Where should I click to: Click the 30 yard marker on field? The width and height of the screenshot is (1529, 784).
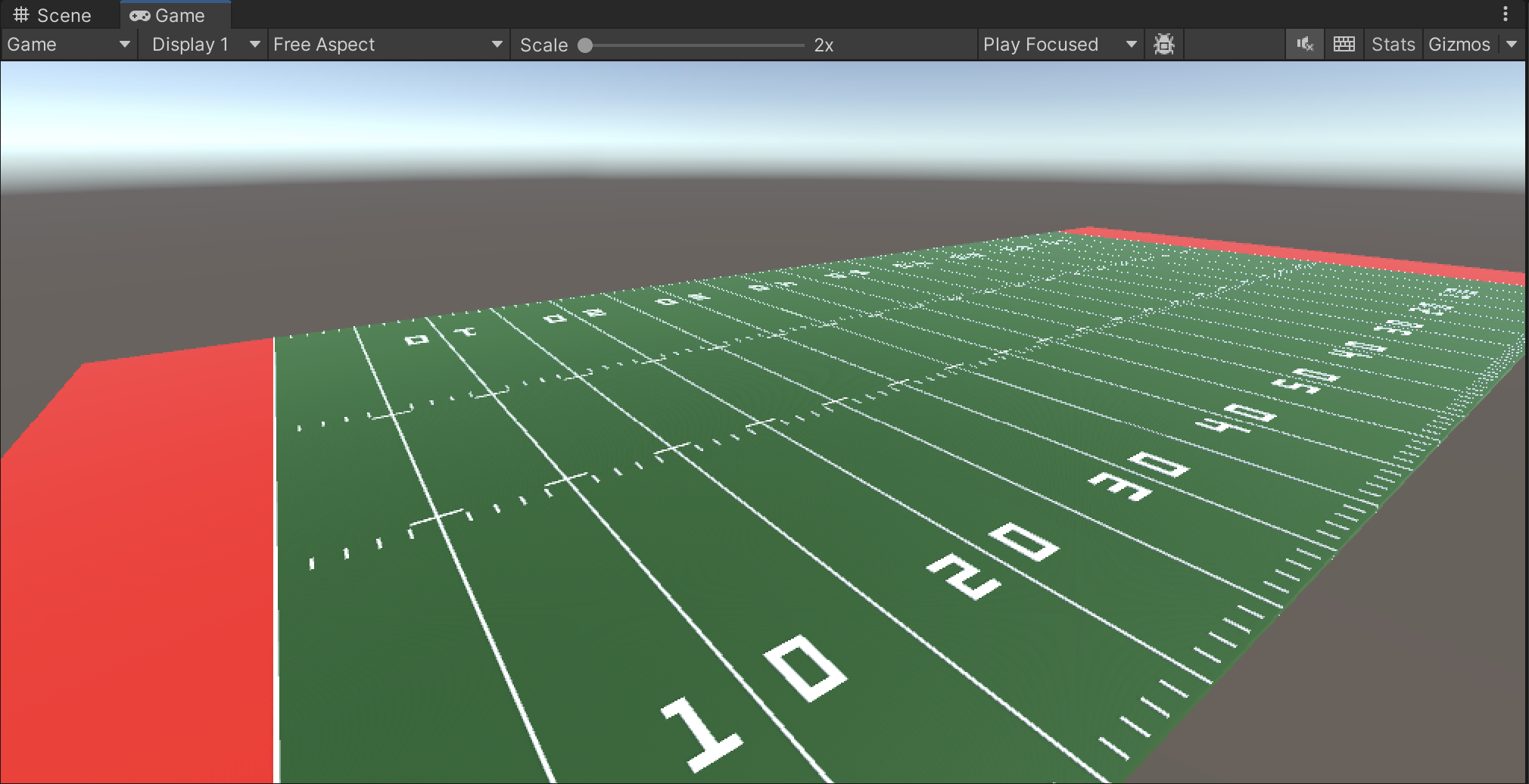click(1139, 477)
